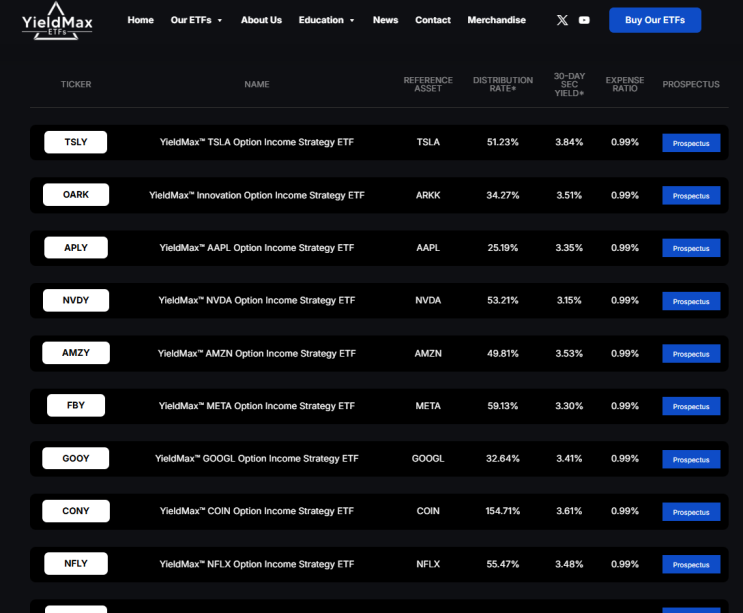743x613 pixels.
Task: Click the CONY ticker badge
Action: (76, 511)
